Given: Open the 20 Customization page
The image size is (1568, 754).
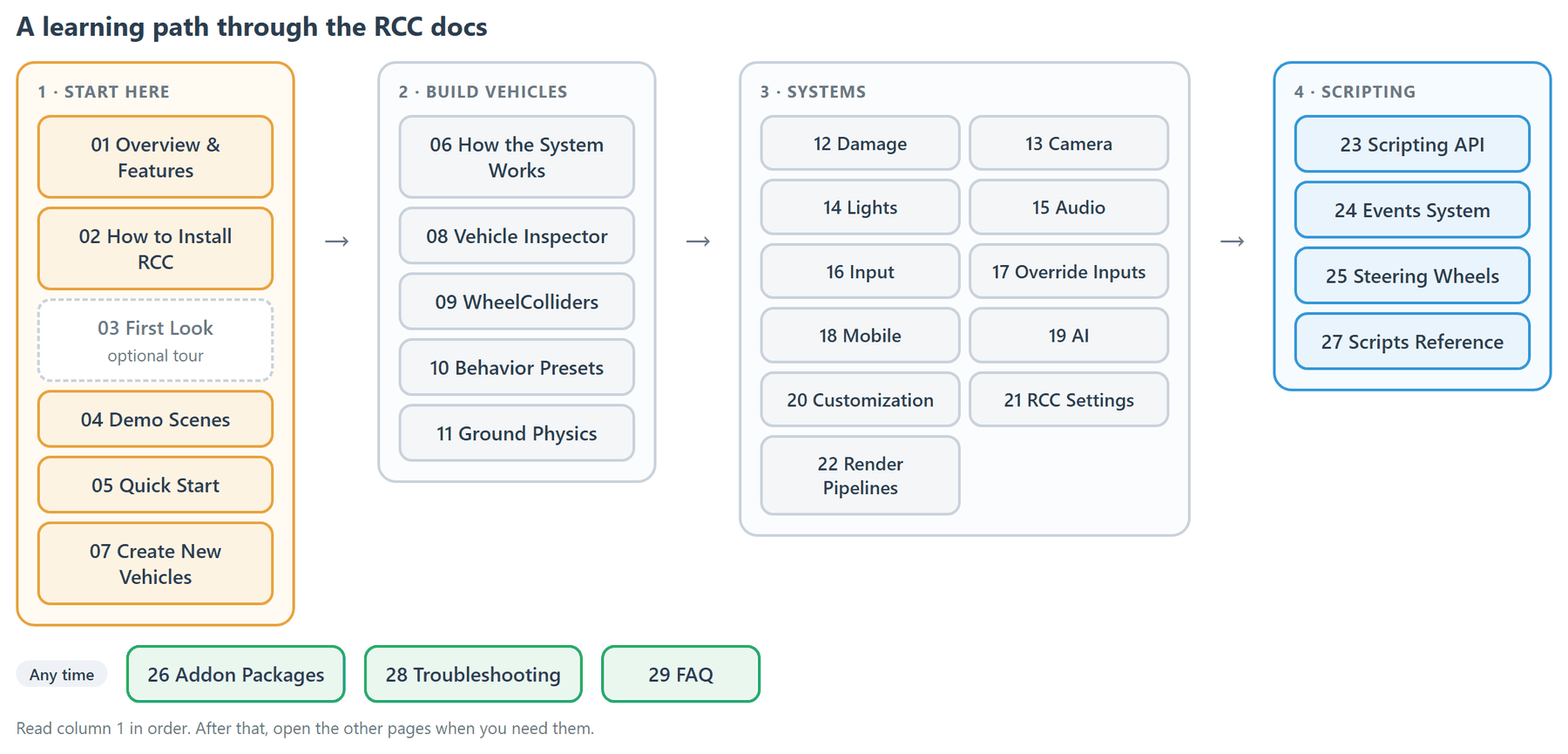Looking at the screenshot, I should (x=861, y=399).
